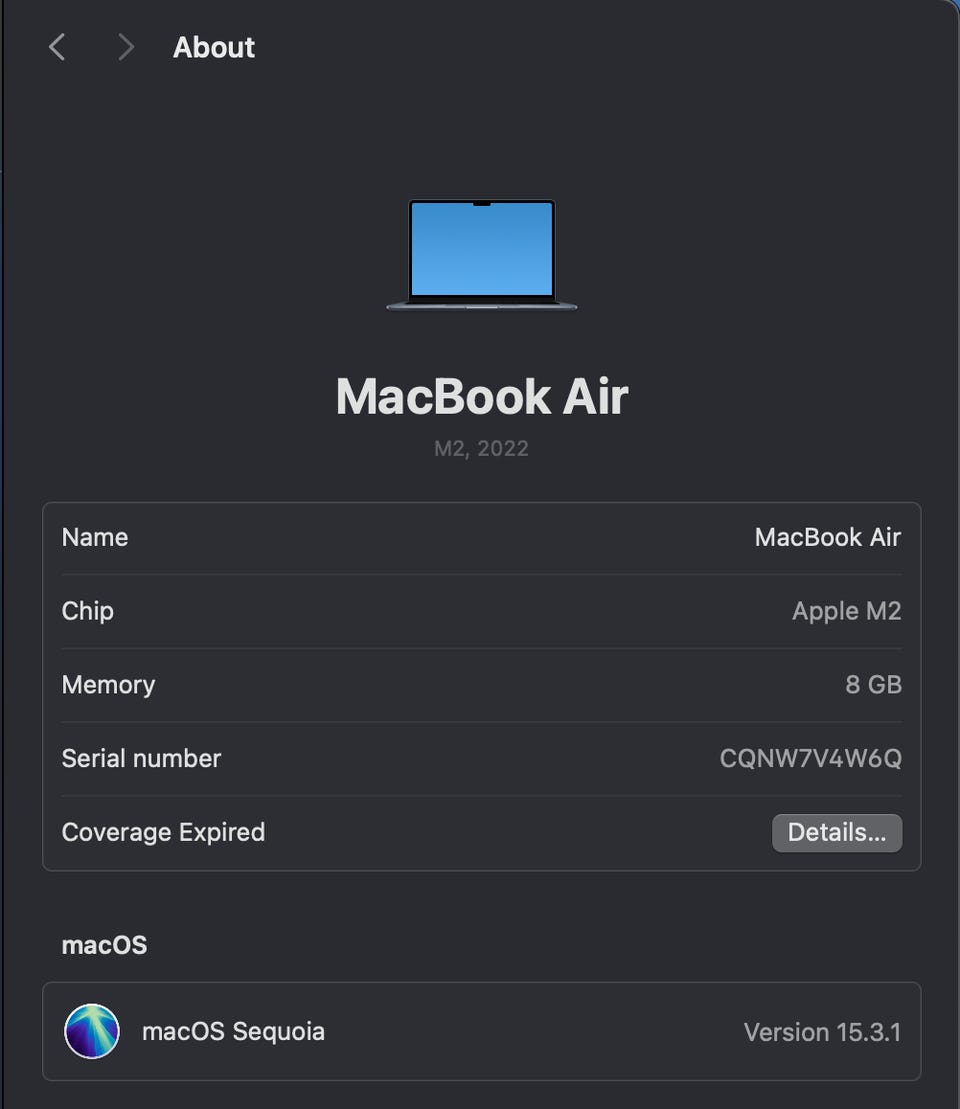The image size is (960, 1109).
Task: Go forward using the right chevron arrow
Action: 125,47
